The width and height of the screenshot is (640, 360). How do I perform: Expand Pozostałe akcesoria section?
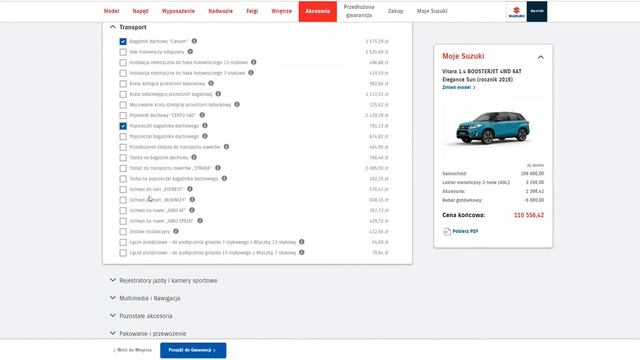click(x=113, y=316)
